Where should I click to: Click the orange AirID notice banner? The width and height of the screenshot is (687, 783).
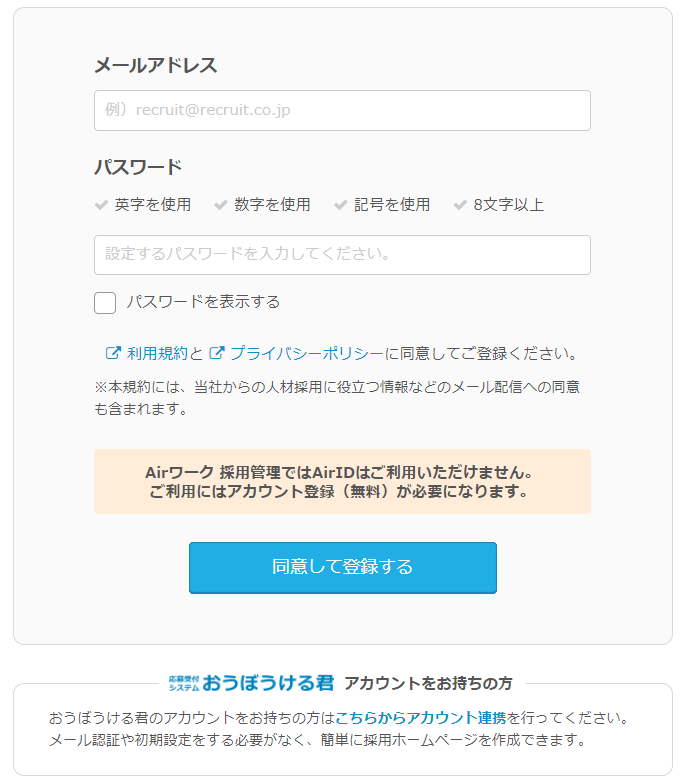click(342, 481)
